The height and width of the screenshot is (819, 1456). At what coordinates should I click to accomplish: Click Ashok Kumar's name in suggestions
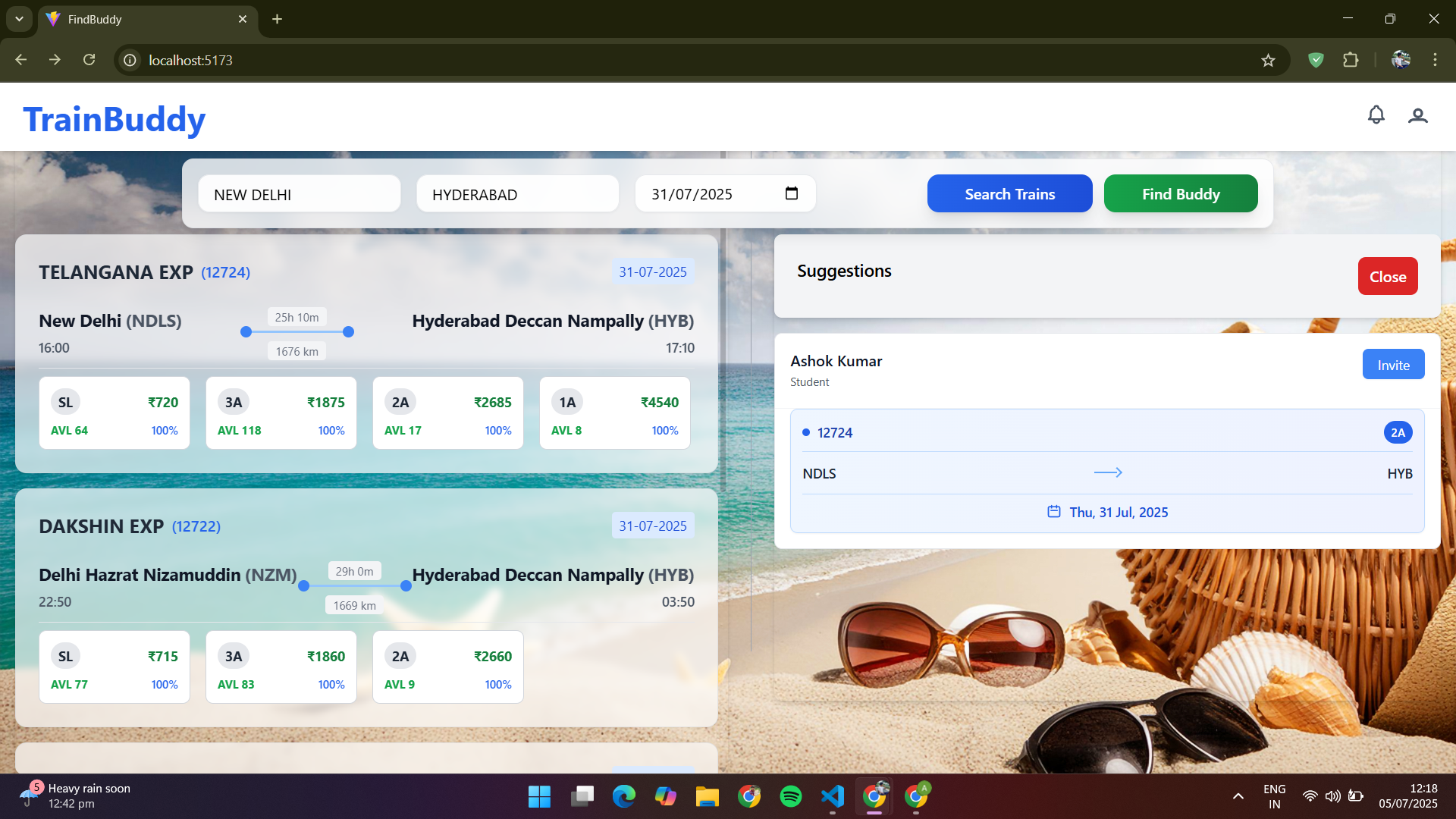pos(836,361)
